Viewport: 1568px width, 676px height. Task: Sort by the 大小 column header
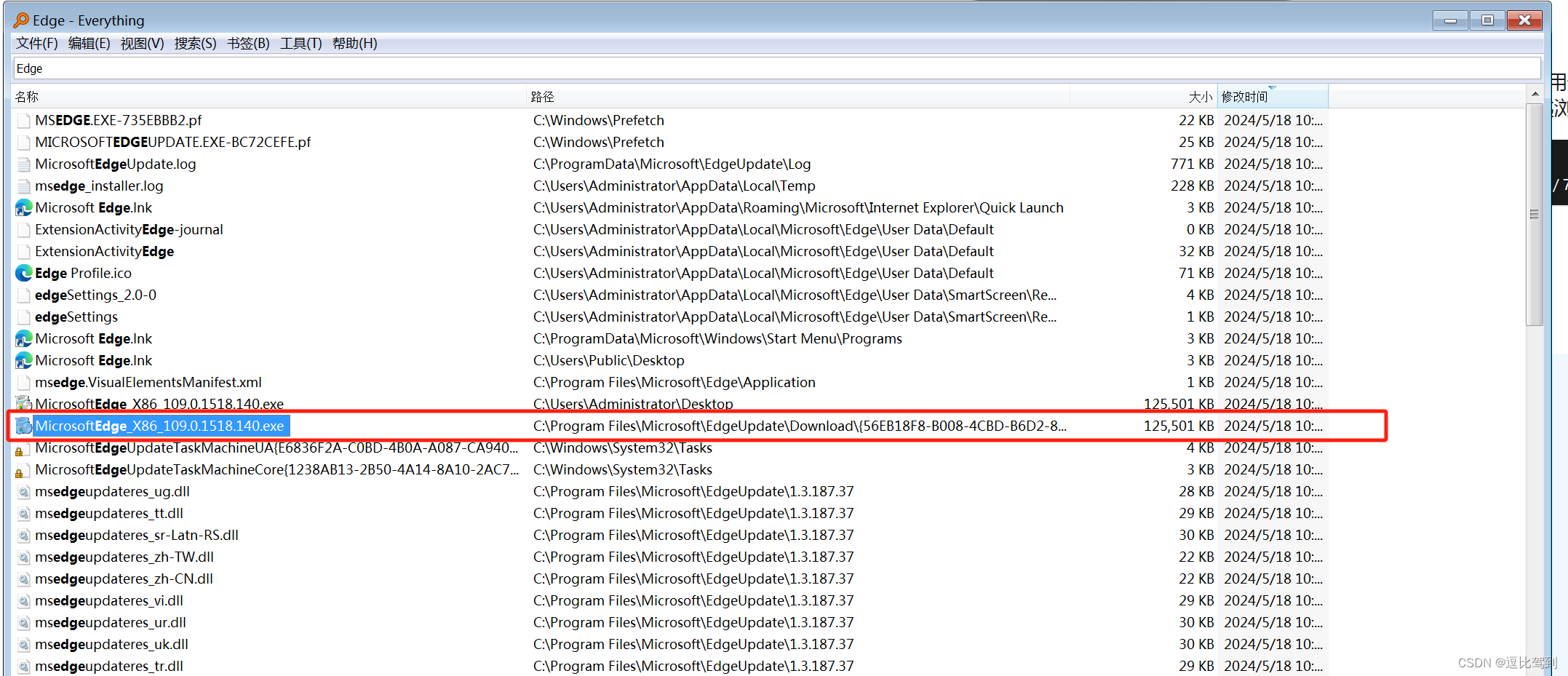click(1144, 97)
